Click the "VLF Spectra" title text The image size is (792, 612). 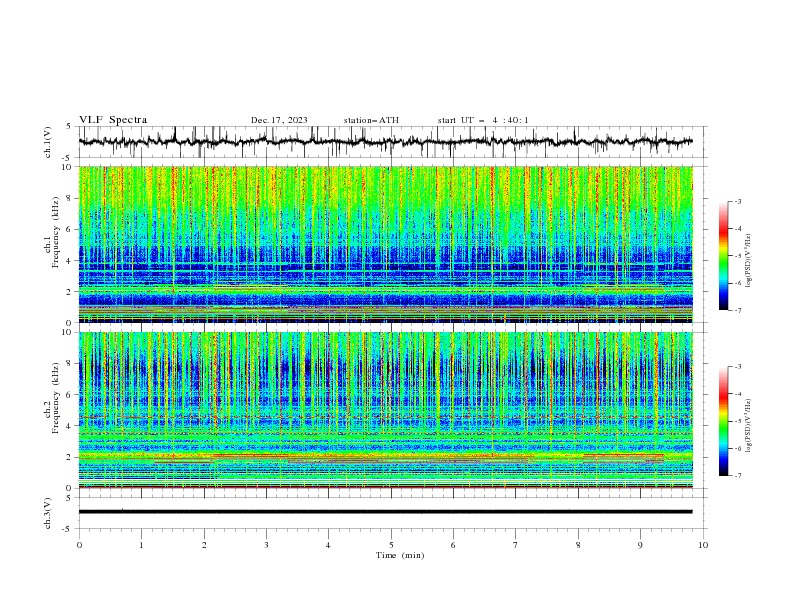[113, 120]
